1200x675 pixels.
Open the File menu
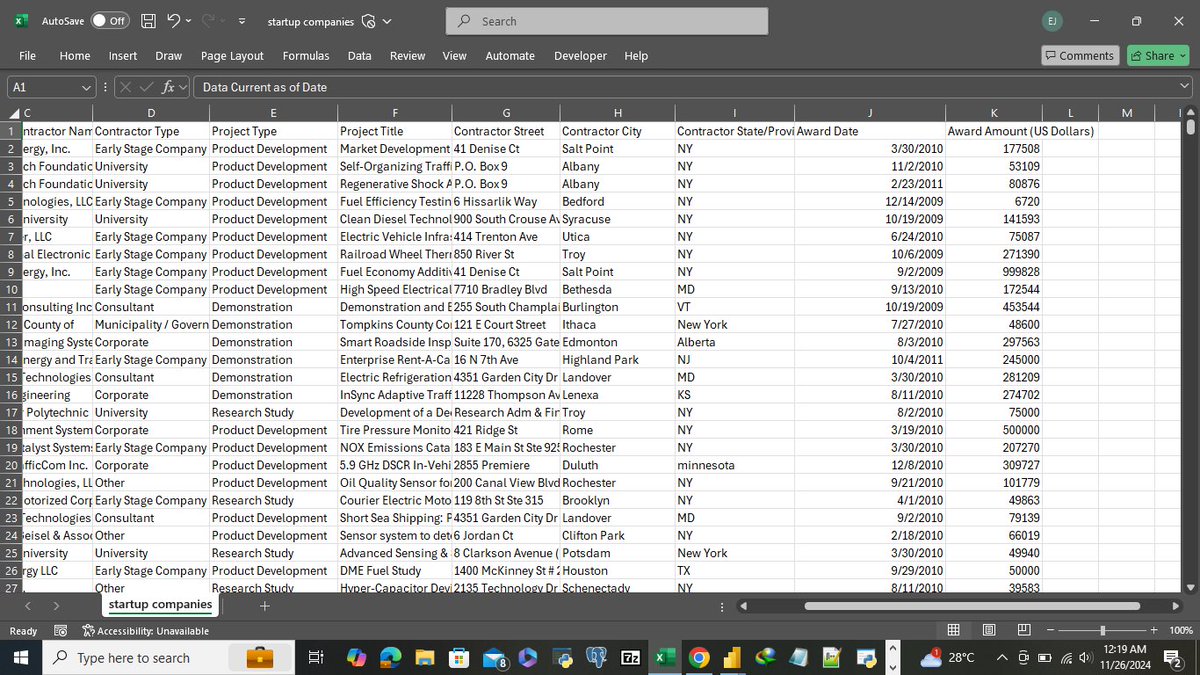27,56
